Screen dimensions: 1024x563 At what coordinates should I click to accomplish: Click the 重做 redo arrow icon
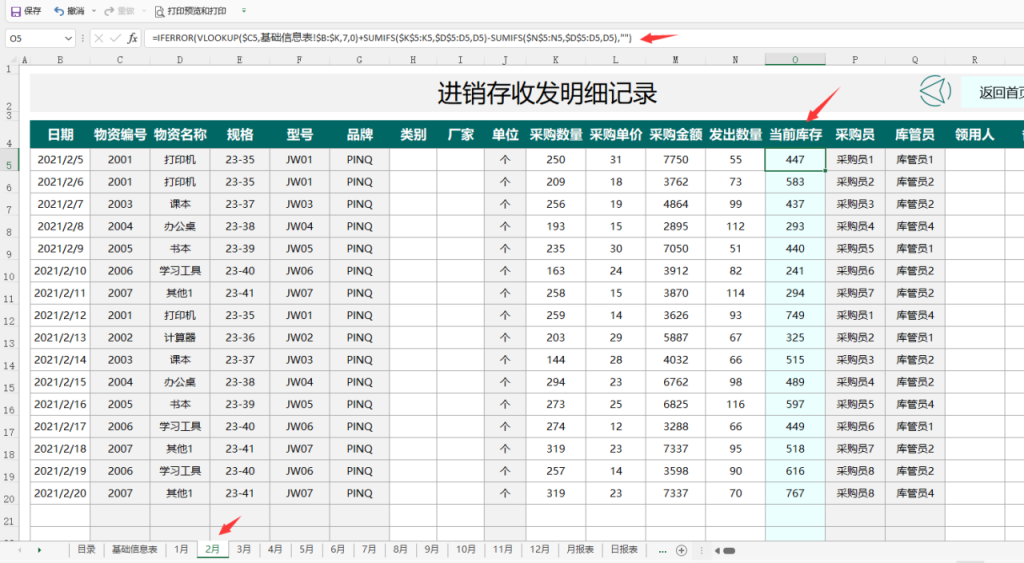tap(109, 11)
